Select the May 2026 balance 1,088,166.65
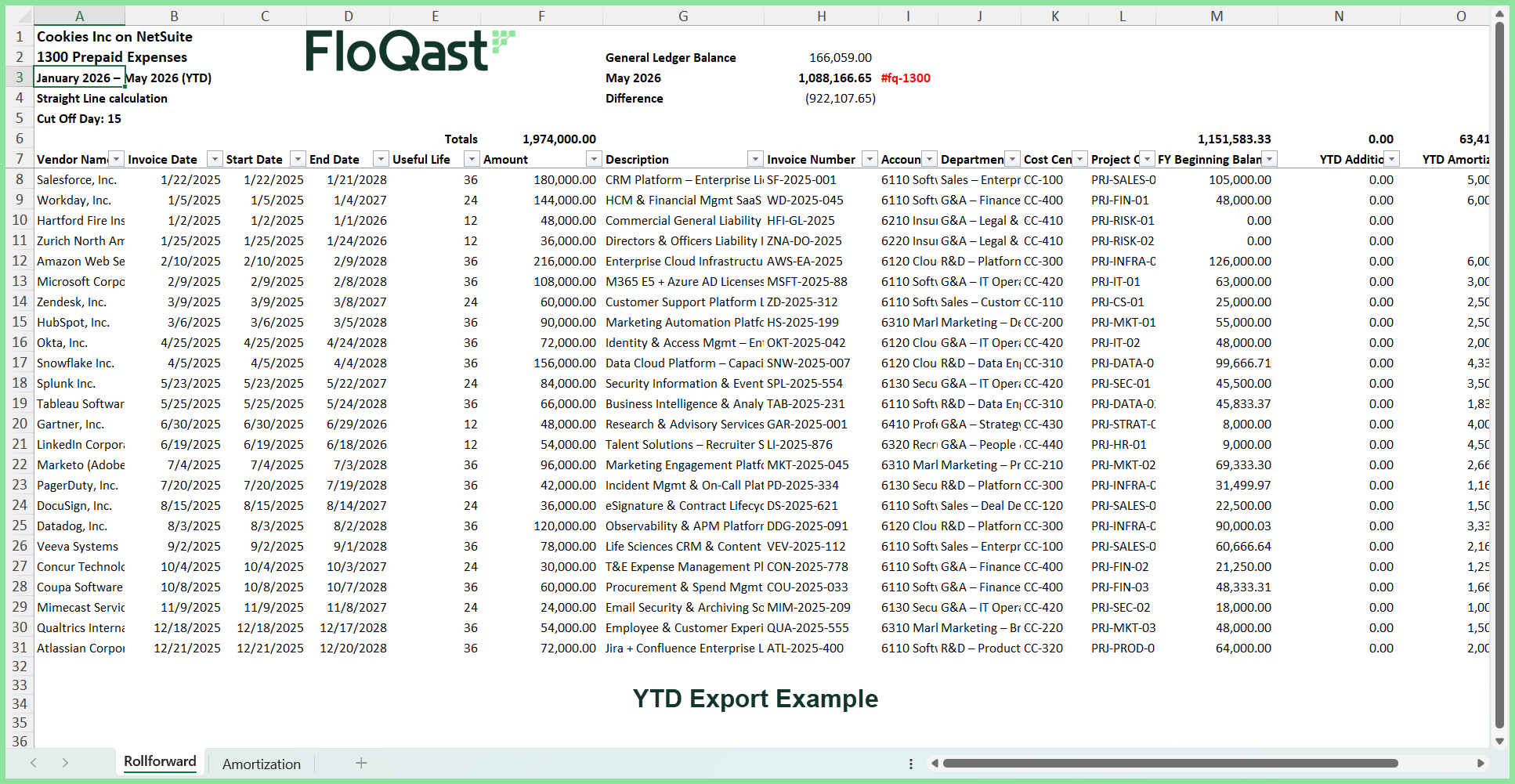1515x784 pixels. click(834, 78)
